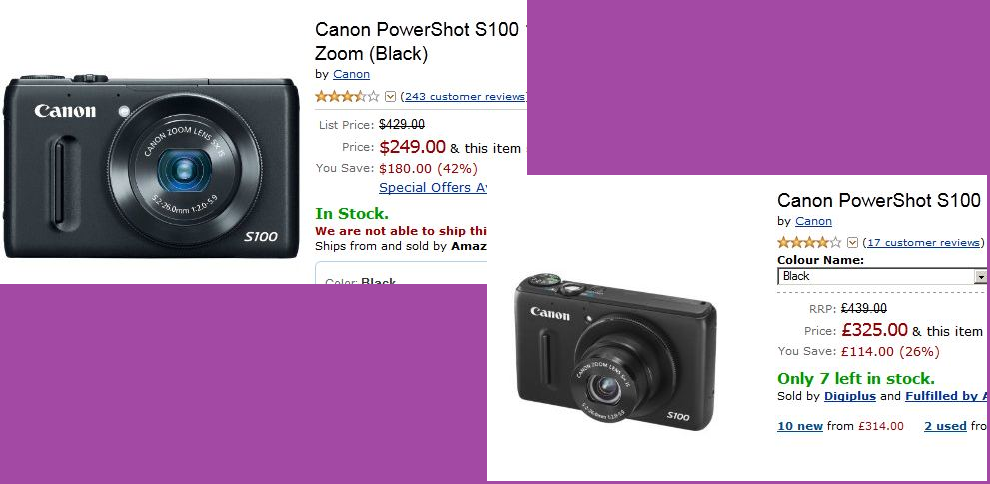Open the Colour Name dropdown showing Black
990x484 pixels.
882,276
